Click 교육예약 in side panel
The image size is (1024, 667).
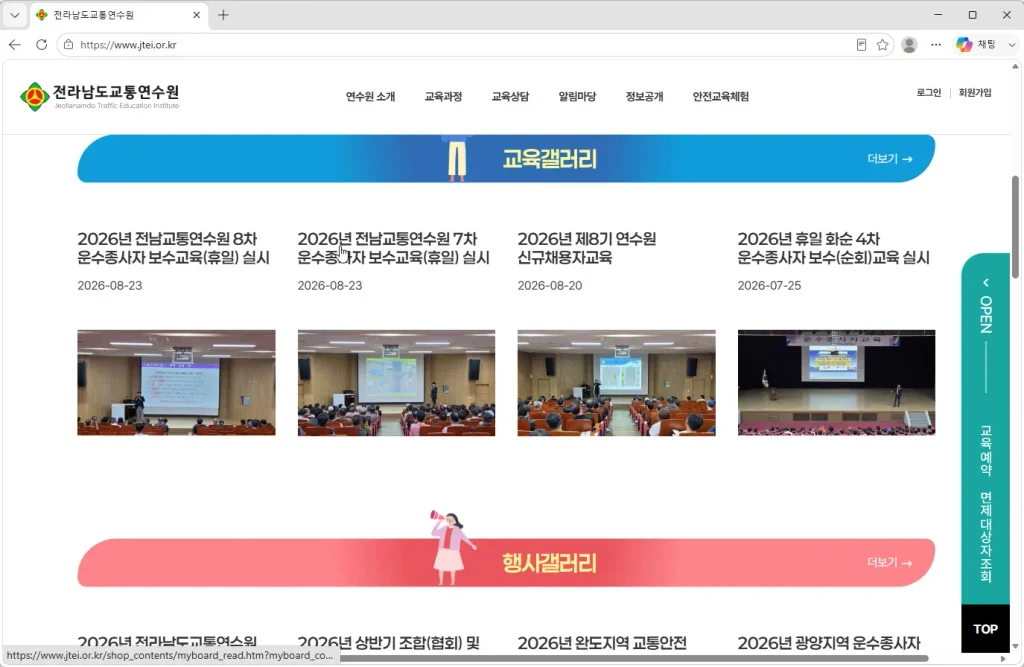click(985, 450)
